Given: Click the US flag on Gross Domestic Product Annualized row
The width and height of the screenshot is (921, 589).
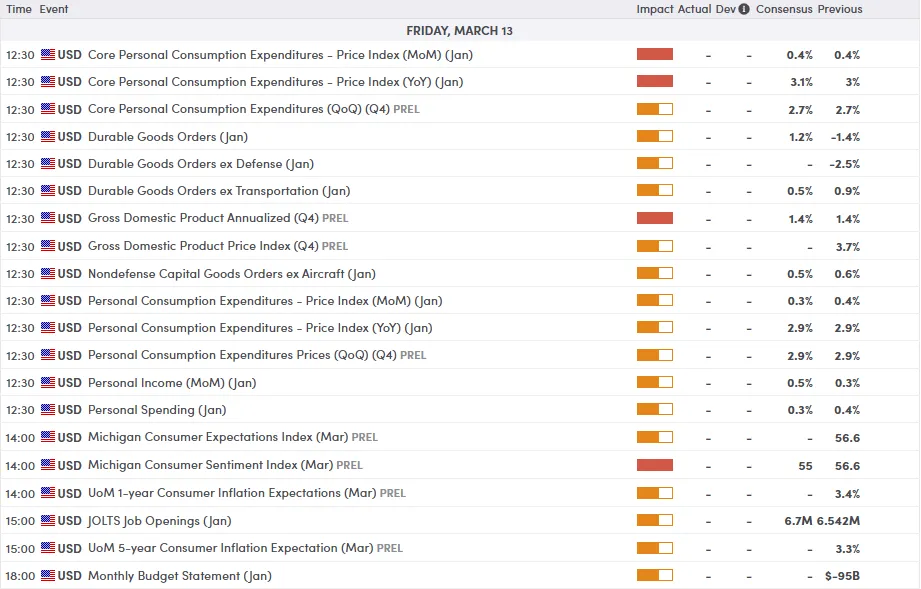Looking at the screenshot, I should coord(47,218).
